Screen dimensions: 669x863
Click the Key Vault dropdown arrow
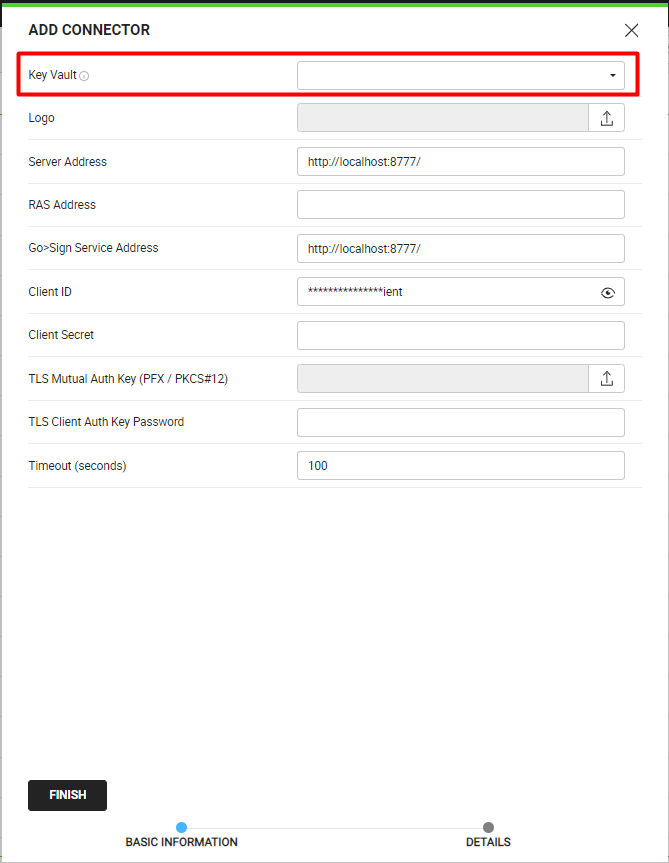[x=612, y=75]
